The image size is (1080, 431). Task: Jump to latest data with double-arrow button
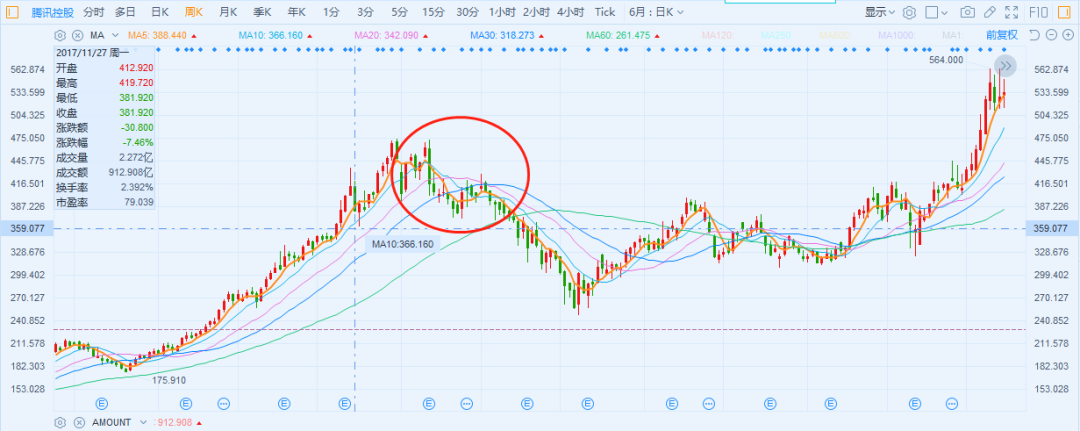(x=1006, y=66)
